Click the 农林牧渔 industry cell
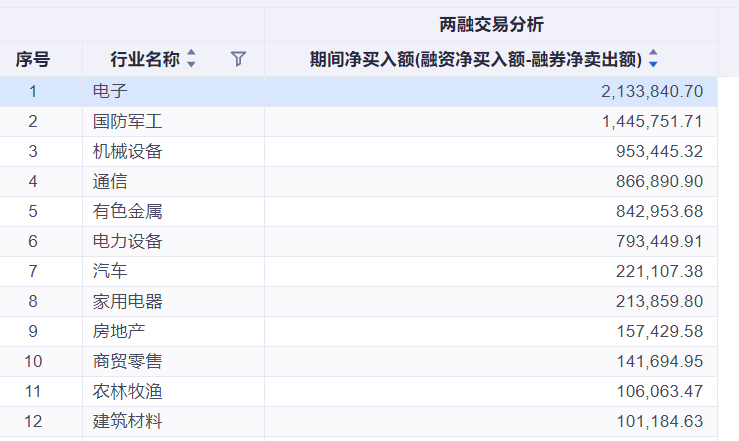 tap(173, 392)
